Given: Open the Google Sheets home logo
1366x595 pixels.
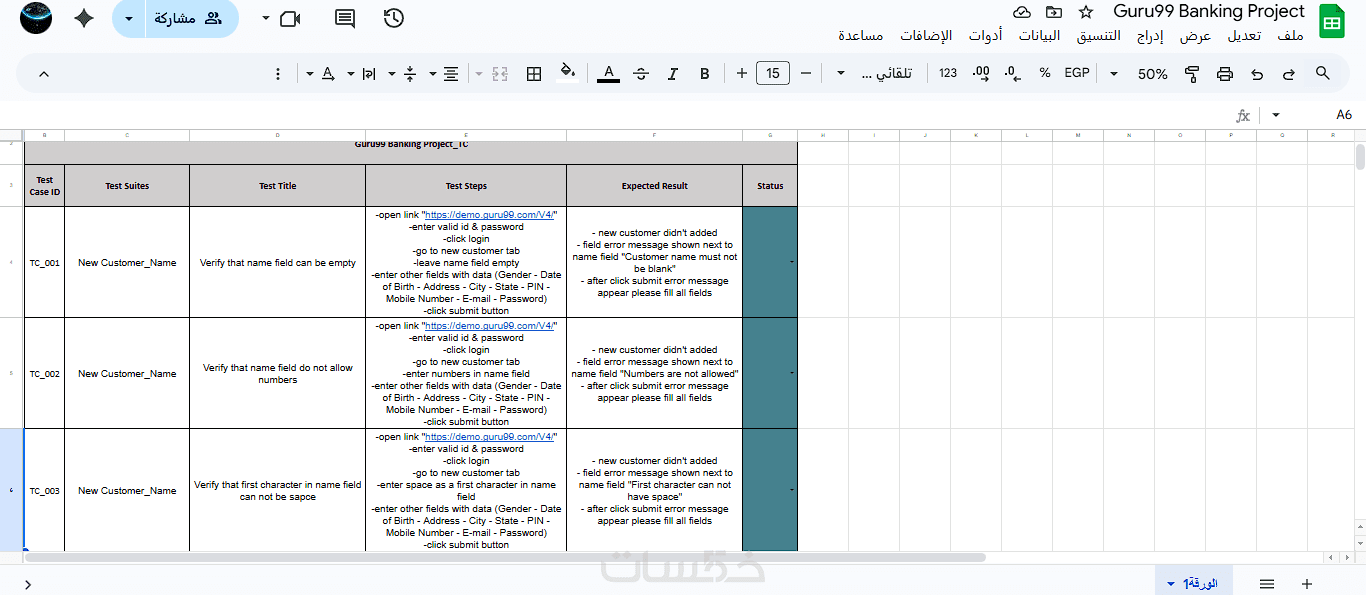Looking at the screenshot, I should click(x=1332, y=21).
